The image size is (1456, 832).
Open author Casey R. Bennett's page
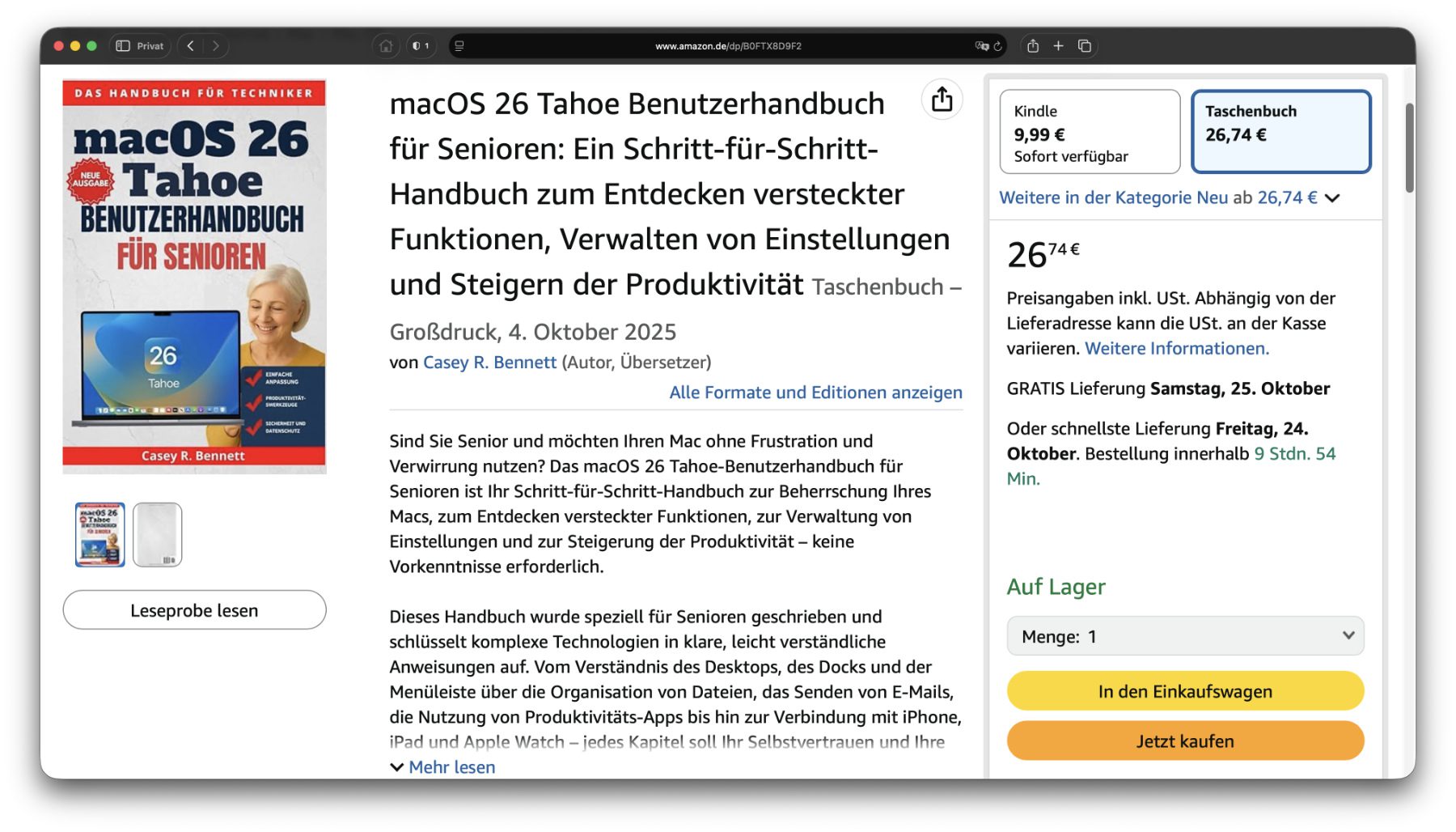[x=489, y=363]
